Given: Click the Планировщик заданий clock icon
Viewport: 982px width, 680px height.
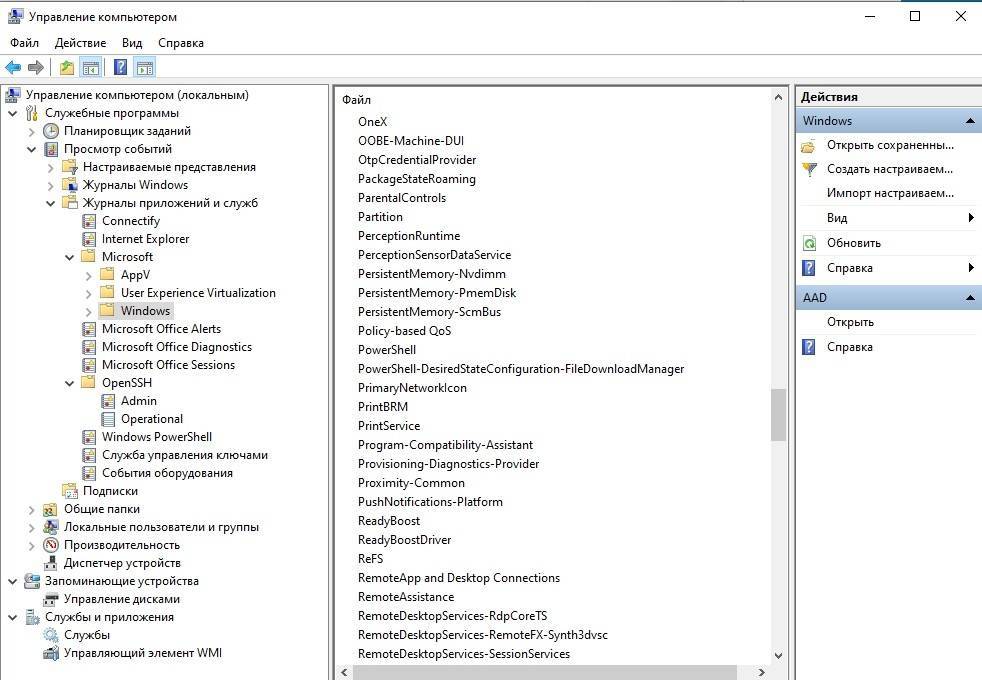Looking at the screenshot, I should tap(51, 131).
